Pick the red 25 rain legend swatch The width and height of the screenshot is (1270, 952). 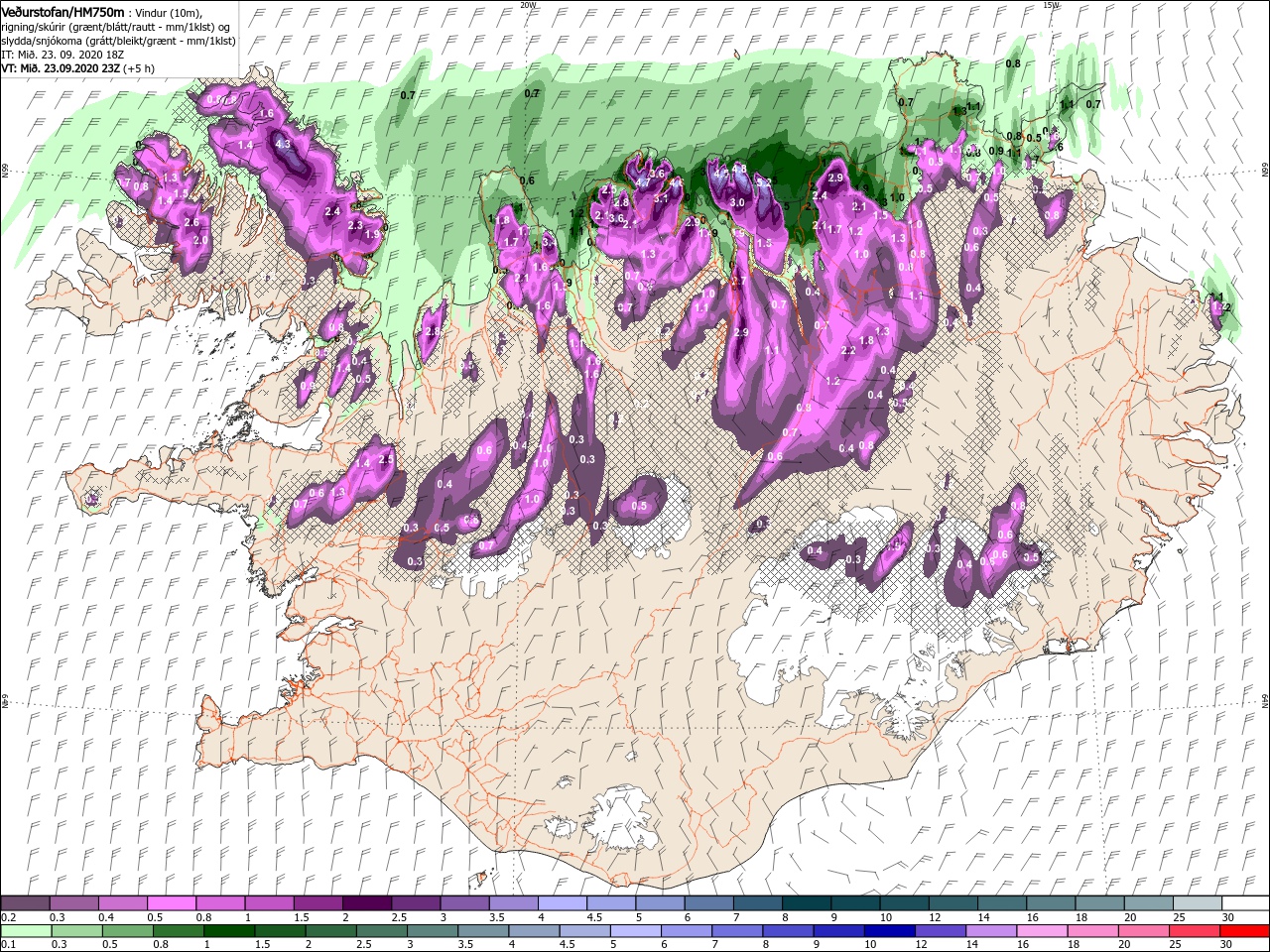point(1194,930)
